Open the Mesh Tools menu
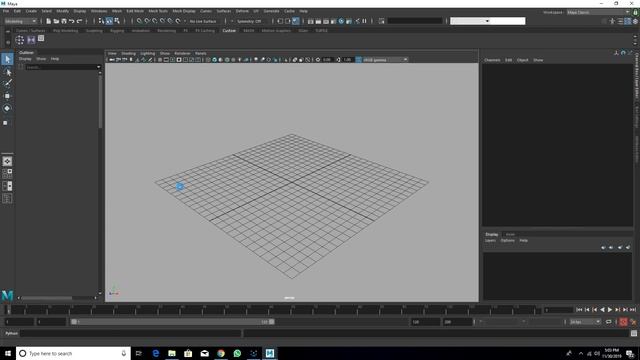The height and width of the screenshot is (360, 640). pos(158,11)
